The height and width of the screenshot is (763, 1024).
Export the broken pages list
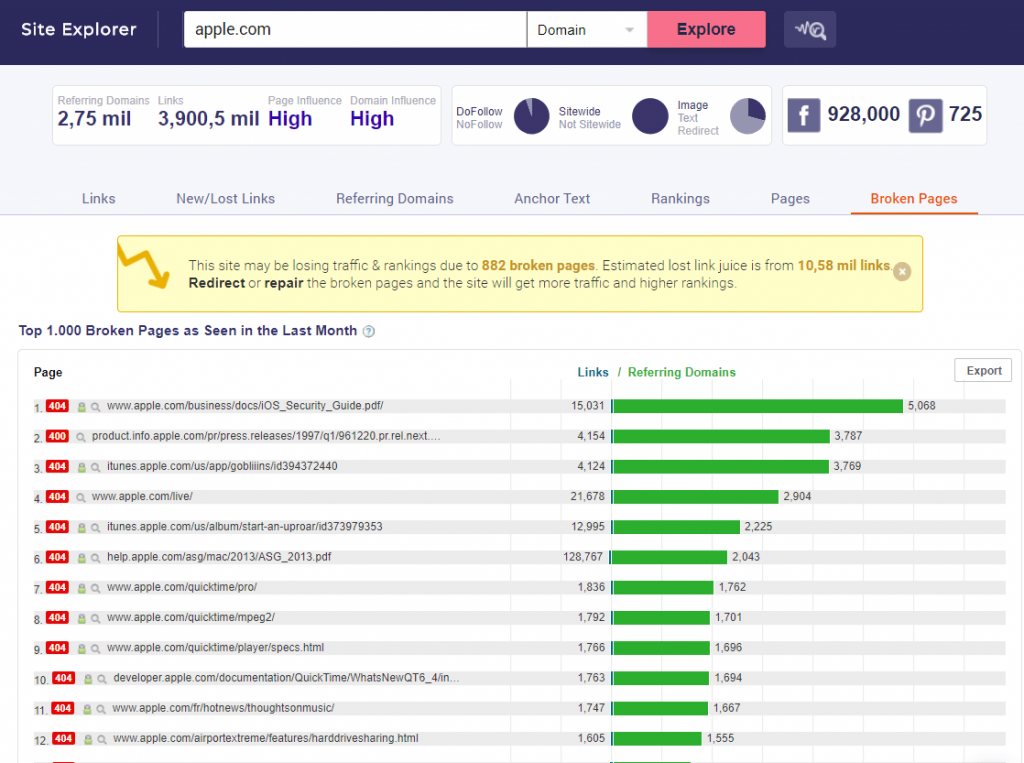point(984,370)
